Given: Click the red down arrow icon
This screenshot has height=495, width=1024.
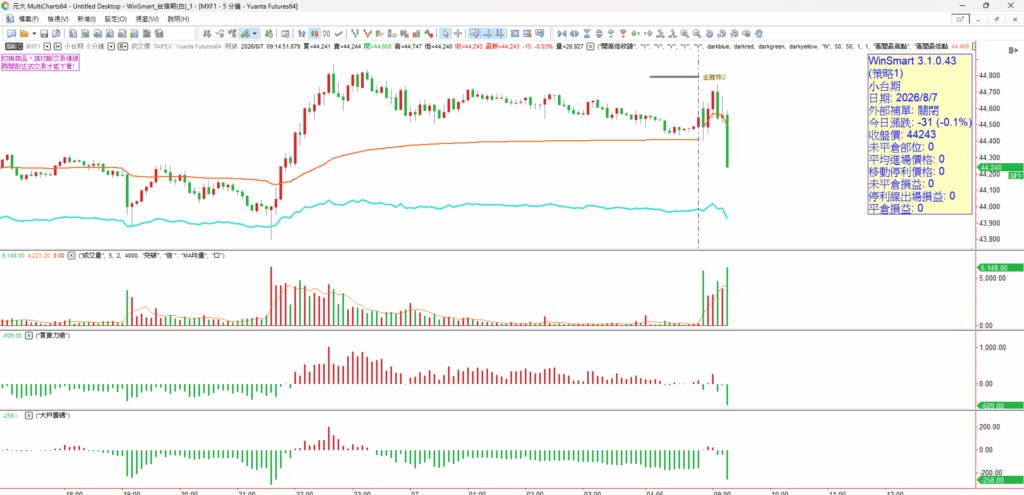Looking at the screenshot, I should point(624,33).
